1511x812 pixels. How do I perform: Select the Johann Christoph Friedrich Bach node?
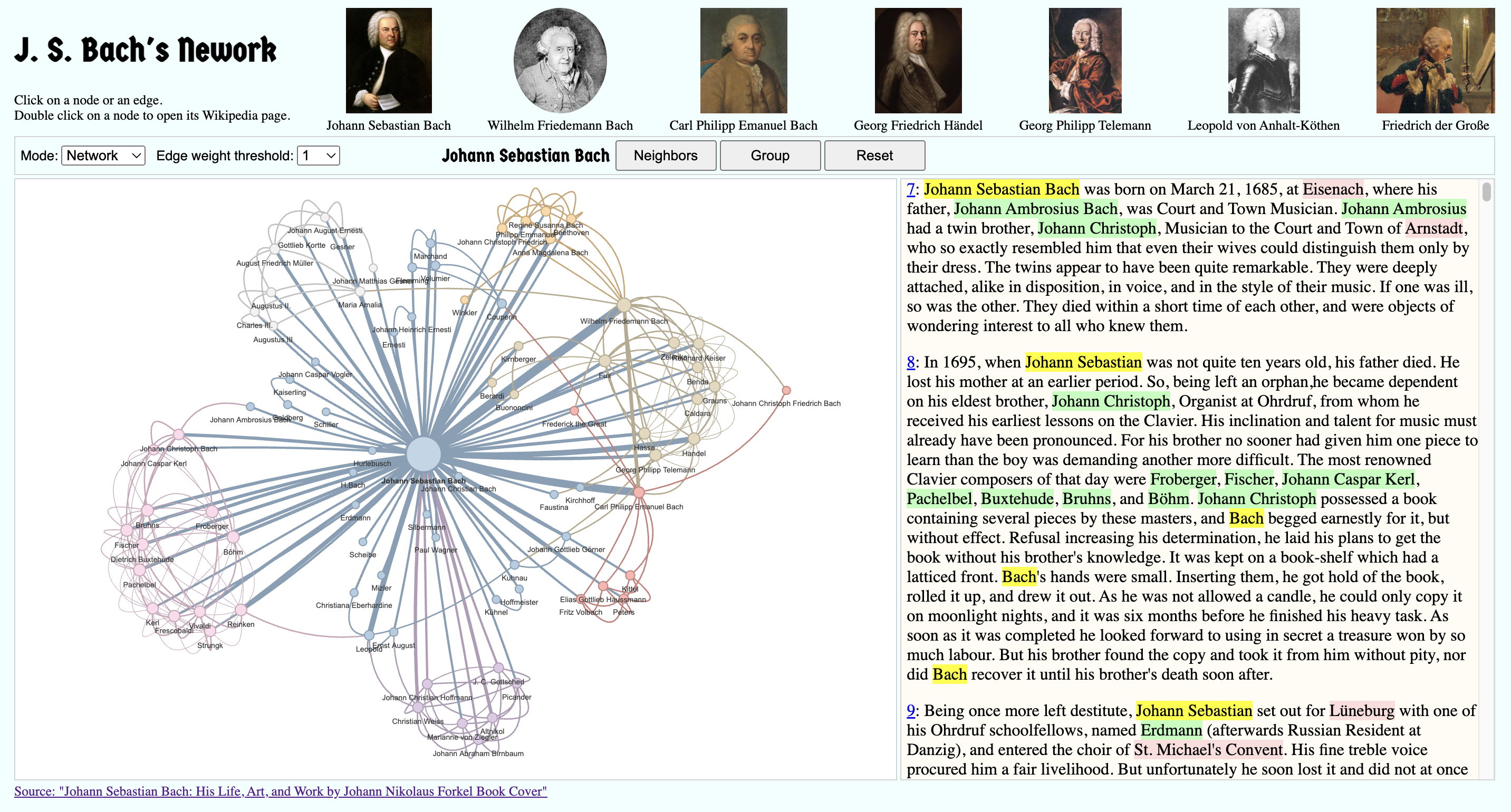point(786,391)
